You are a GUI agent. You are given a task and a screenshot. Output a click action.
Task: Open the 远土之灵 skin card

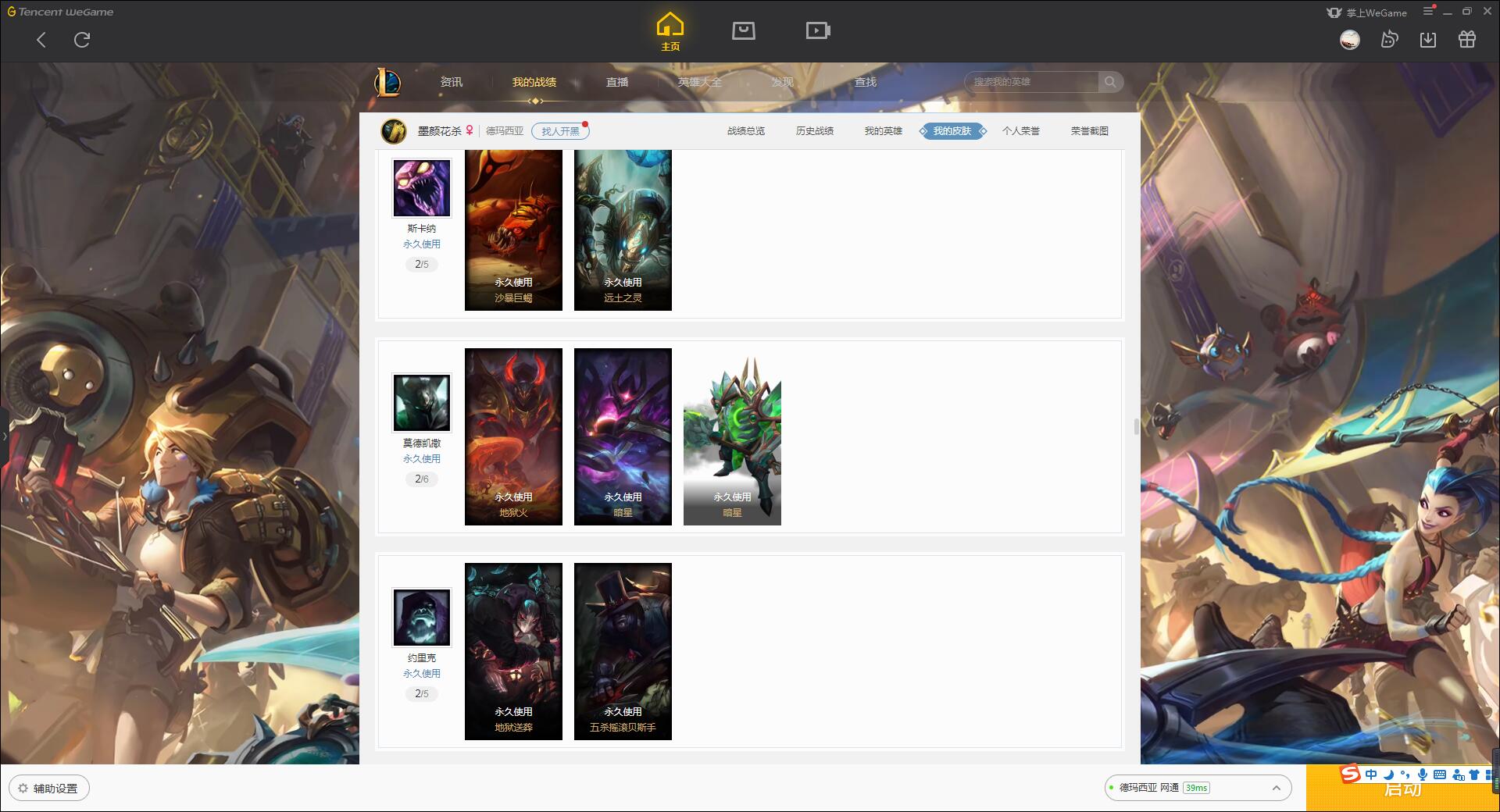(x=623, y=230)
